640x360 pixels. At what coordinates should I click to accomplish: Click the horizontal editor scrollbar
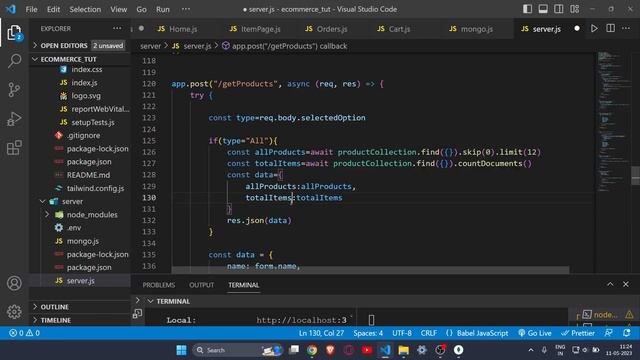click(x=370, y=270)
